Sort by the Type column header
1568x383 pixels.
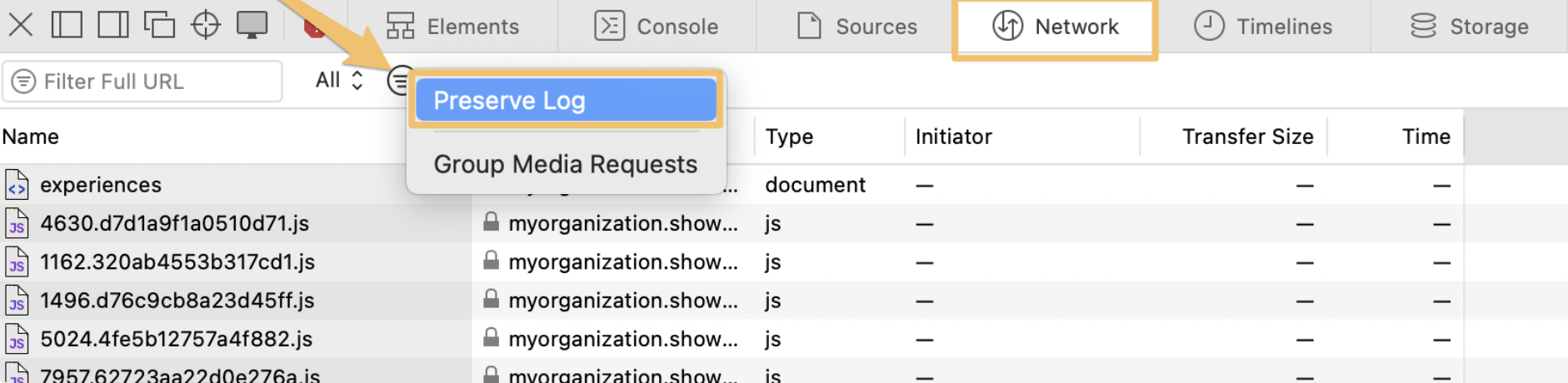coord(789,137)
